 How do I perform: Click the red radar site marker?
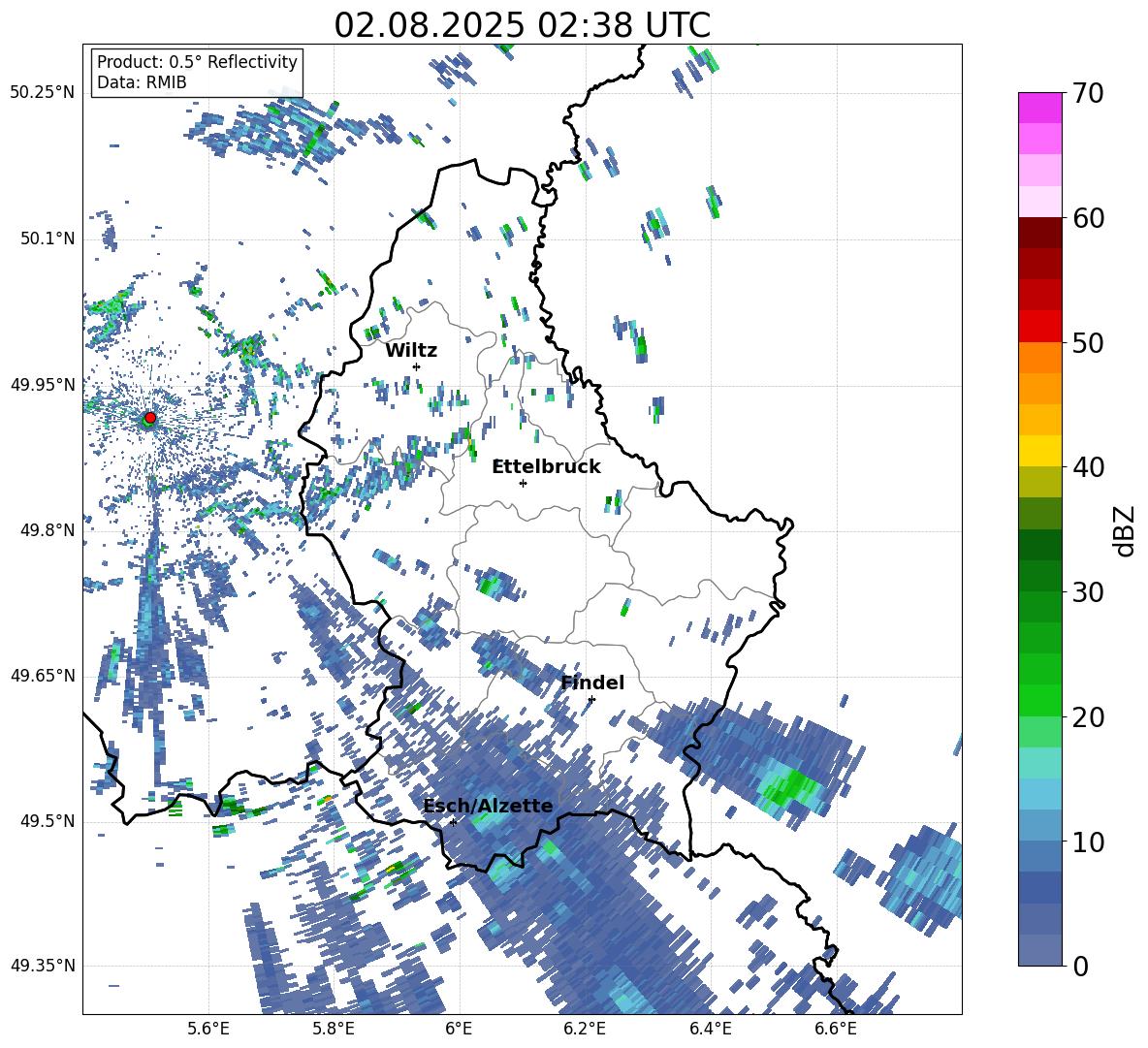pyautogui.click(x=150, y=417)
